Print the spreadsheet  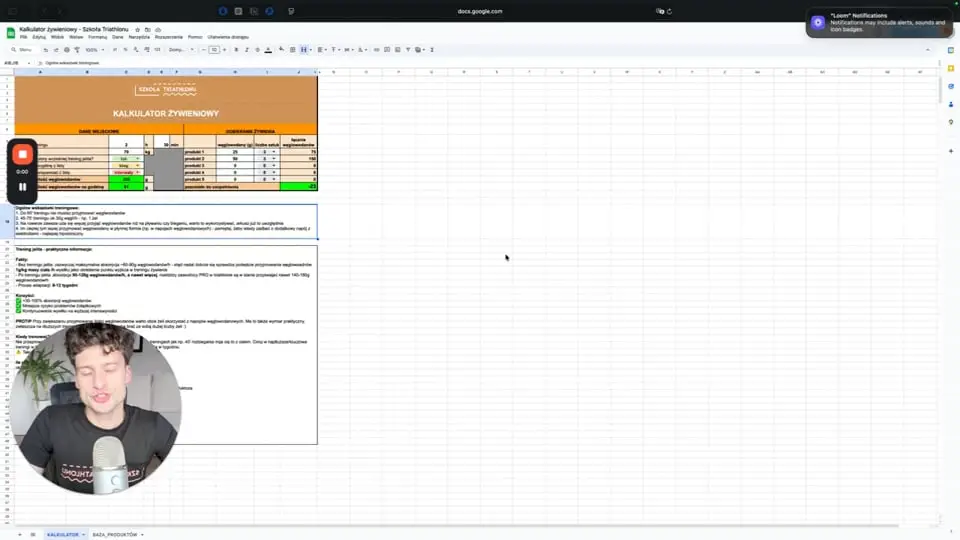[x=67, y=50]
